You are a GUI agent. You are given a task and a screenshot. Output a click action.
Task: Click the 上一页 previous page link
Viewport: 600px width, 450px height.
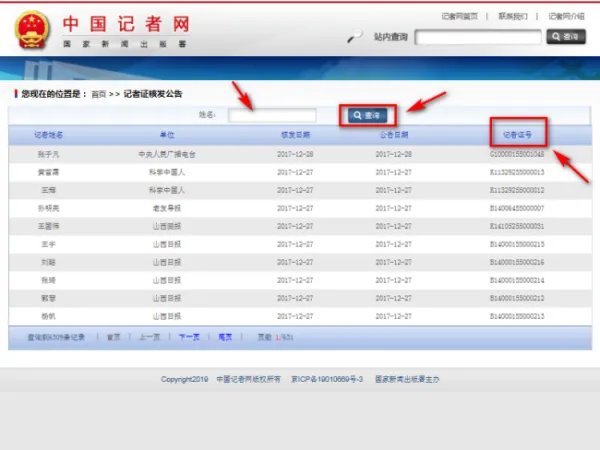pyautogui.click(x=150, y=337)
